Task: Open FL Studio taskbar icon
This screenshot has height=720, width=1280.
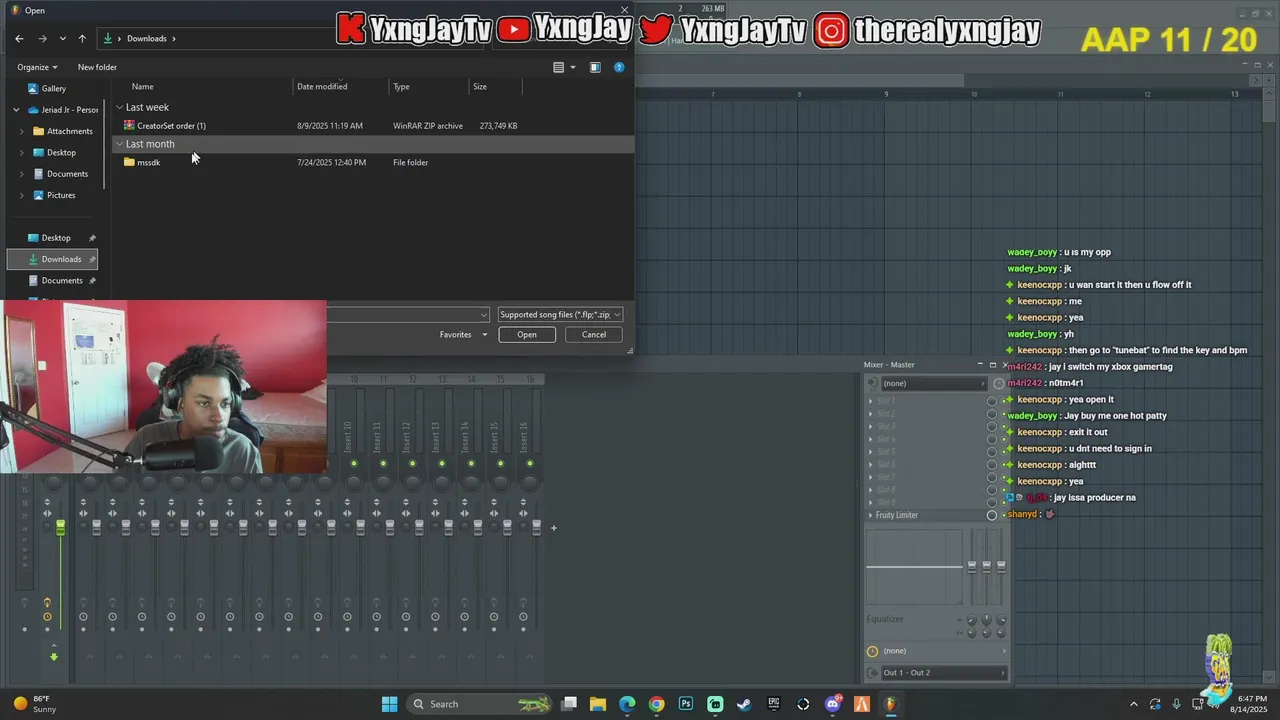Action: pos(891,704)
